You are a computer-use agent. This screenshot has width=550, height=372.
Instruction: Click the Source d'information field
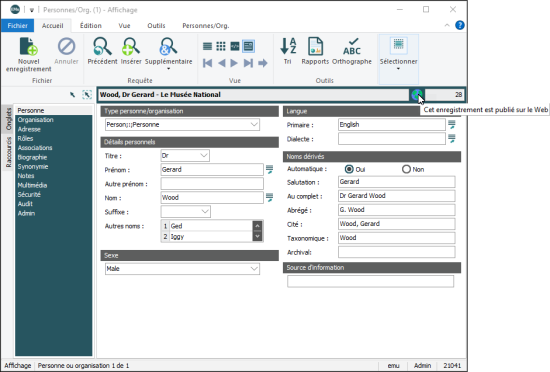pyautogui.click(x=370, y=281)
